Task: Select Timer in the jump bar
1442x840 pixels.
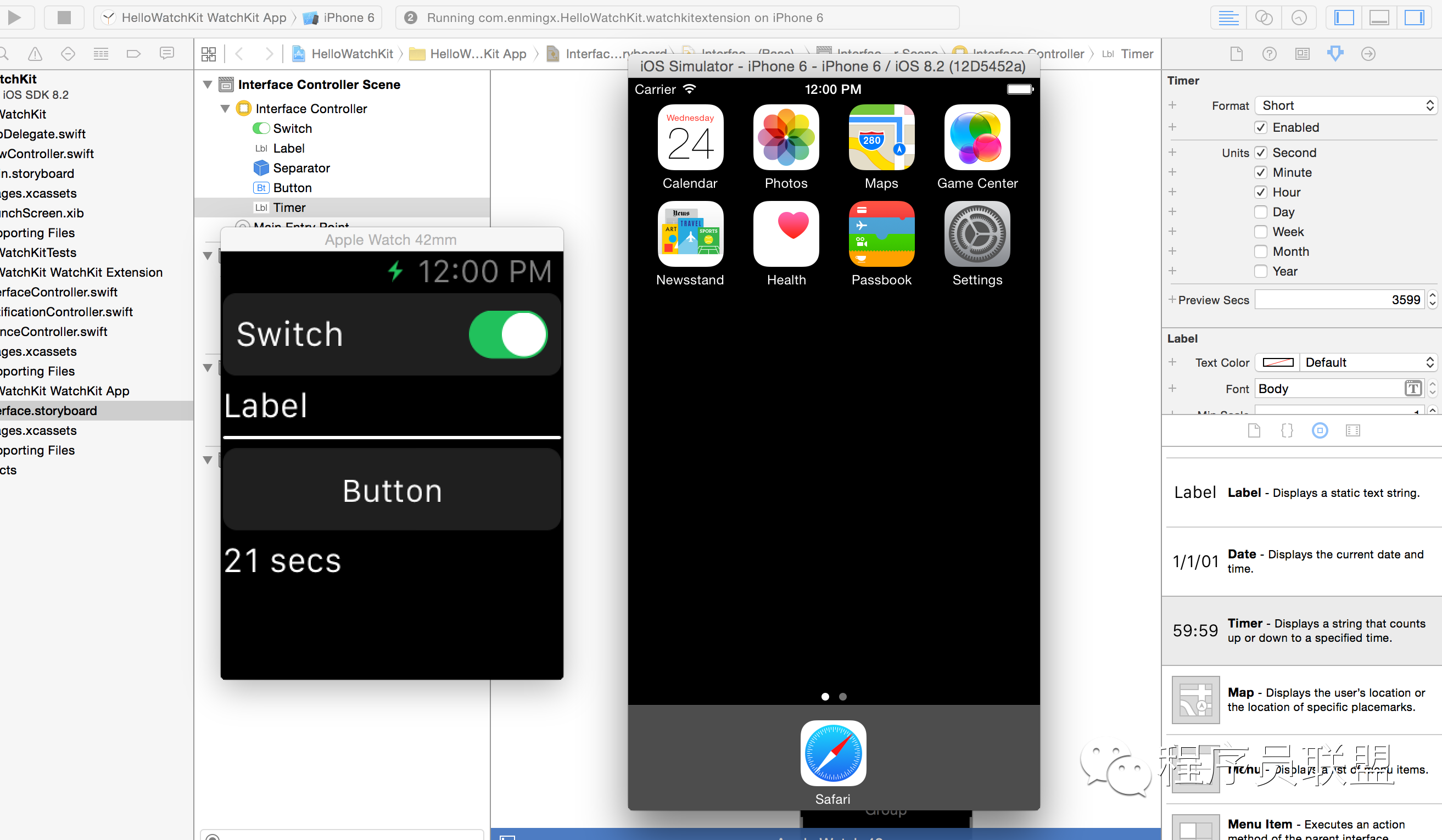Action: [x=1128, y=54]
